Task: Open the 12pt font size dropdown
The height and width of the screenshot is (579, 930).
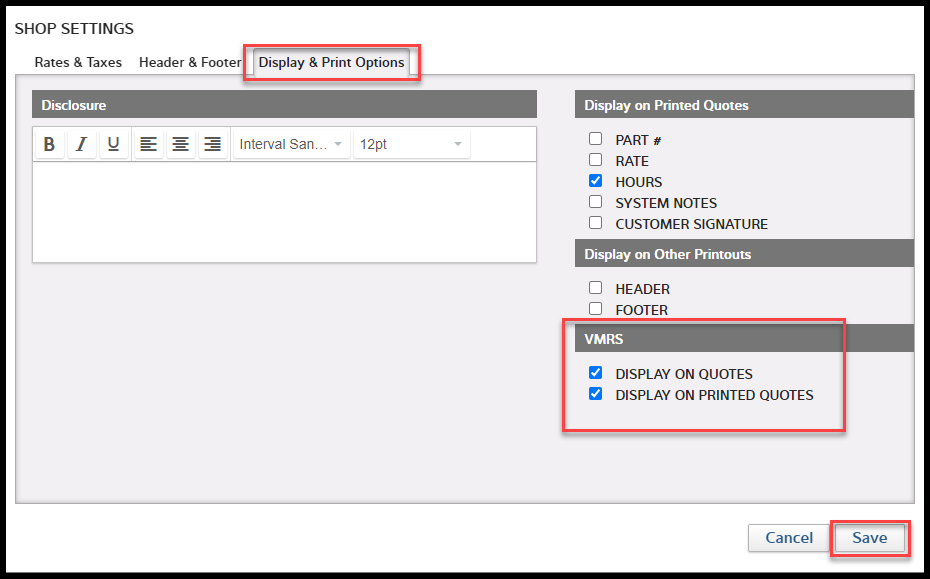Action: click(411, 143)
